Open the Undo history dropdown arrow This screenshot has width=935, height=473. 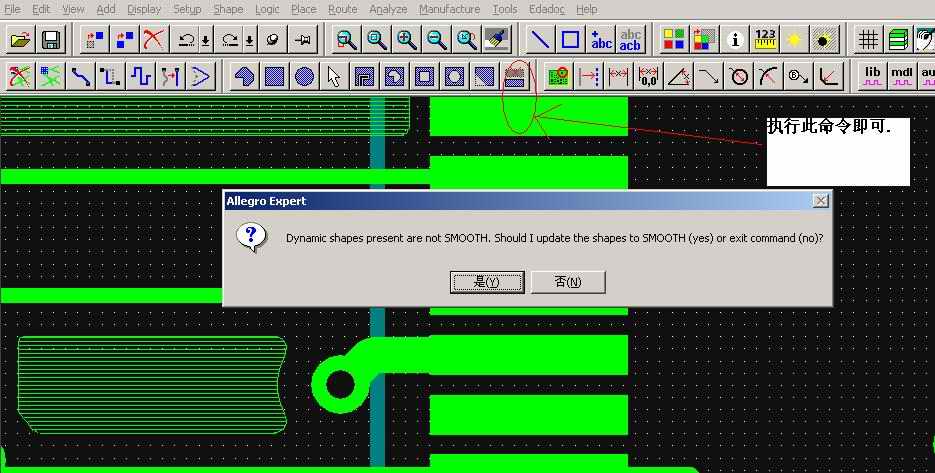coord(206,40)
